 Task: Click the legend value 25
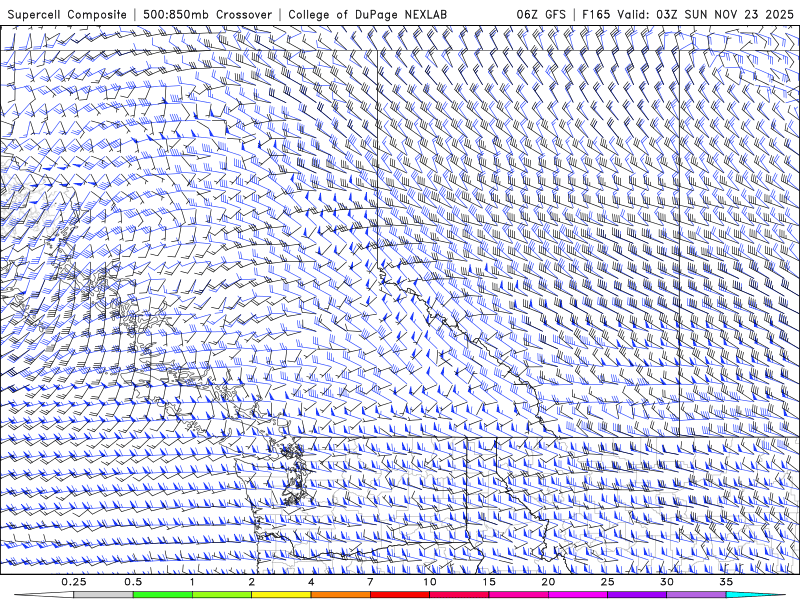point(608,582)
